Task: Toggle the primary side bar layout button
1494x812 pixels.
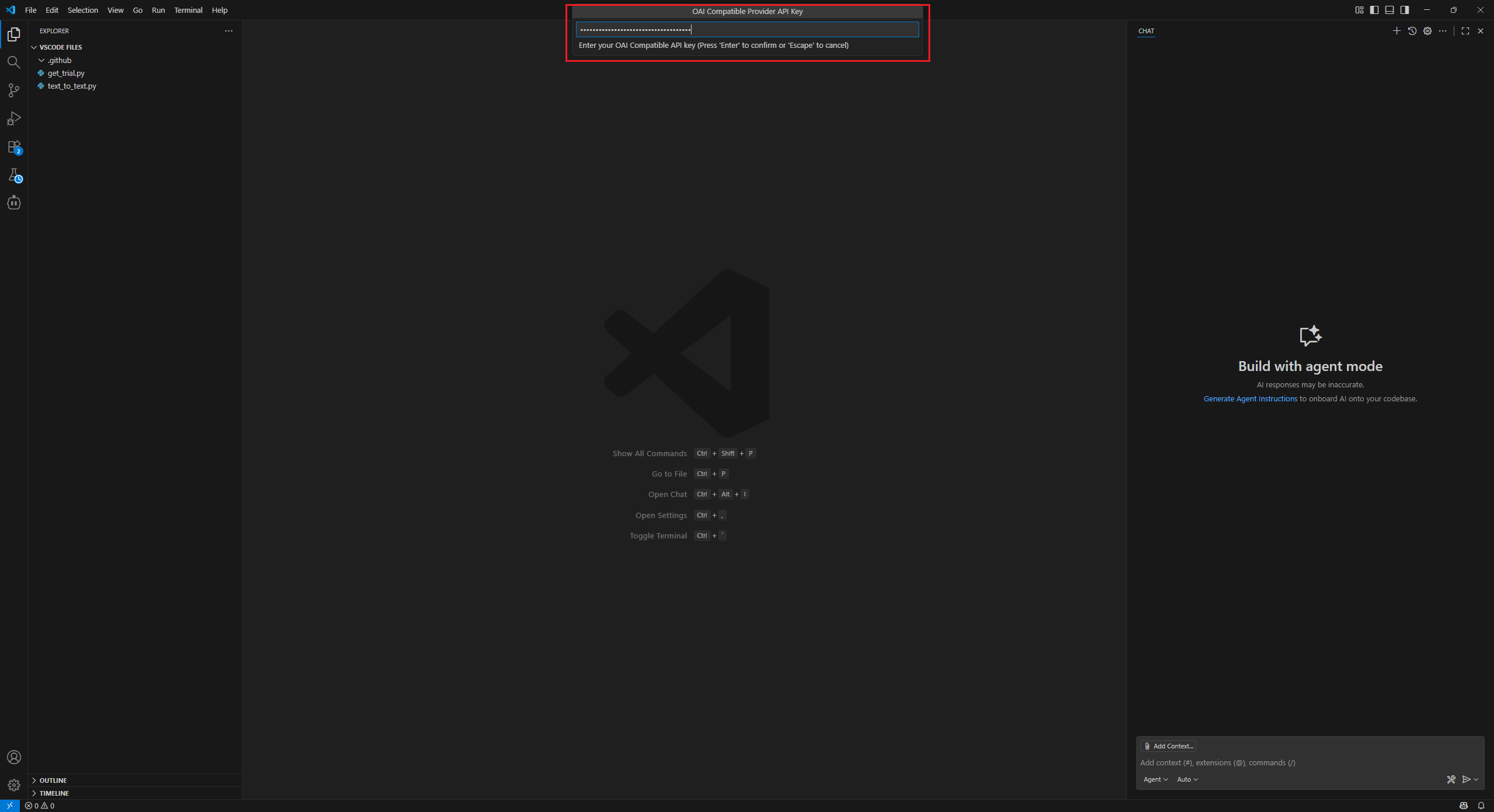Action: tap(1374, 10)
